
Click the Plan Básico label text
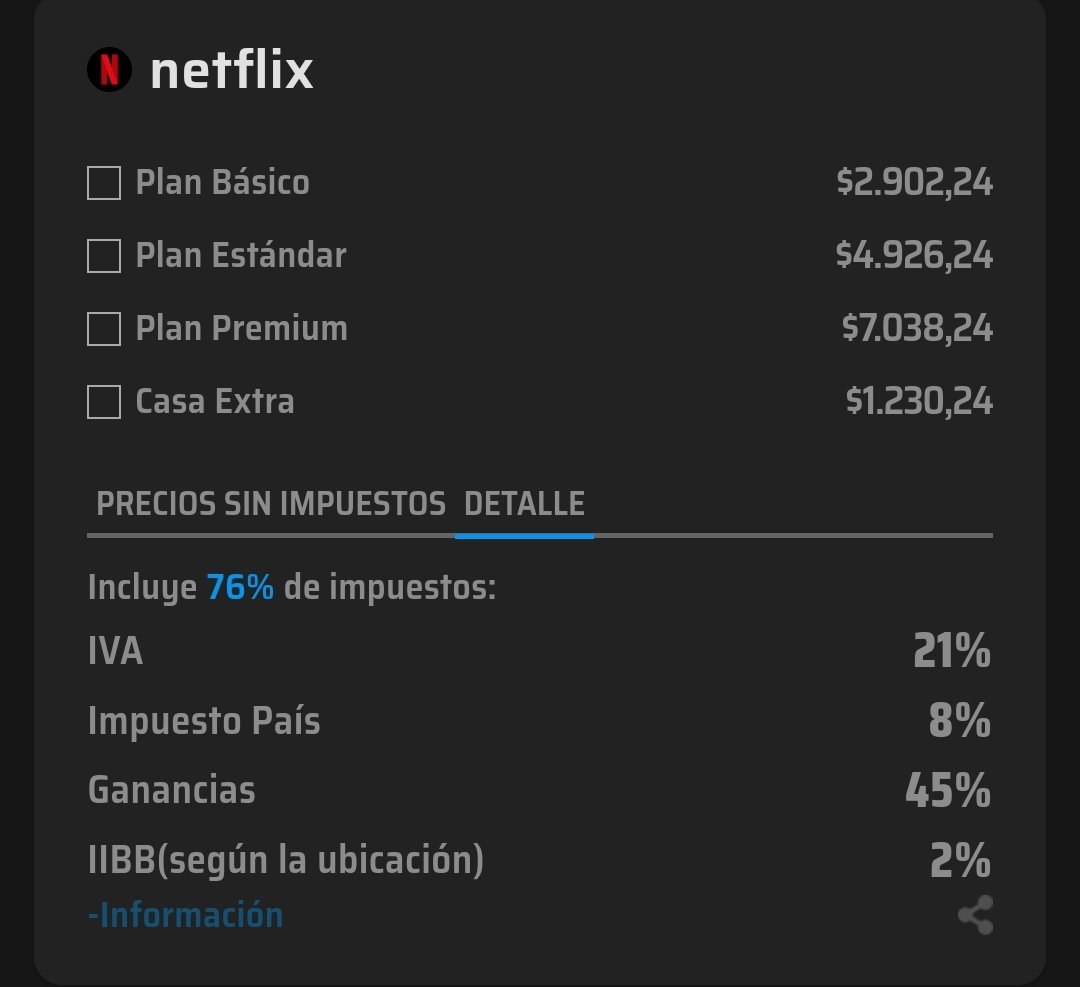pyautogui.click(x=221, y=183)
